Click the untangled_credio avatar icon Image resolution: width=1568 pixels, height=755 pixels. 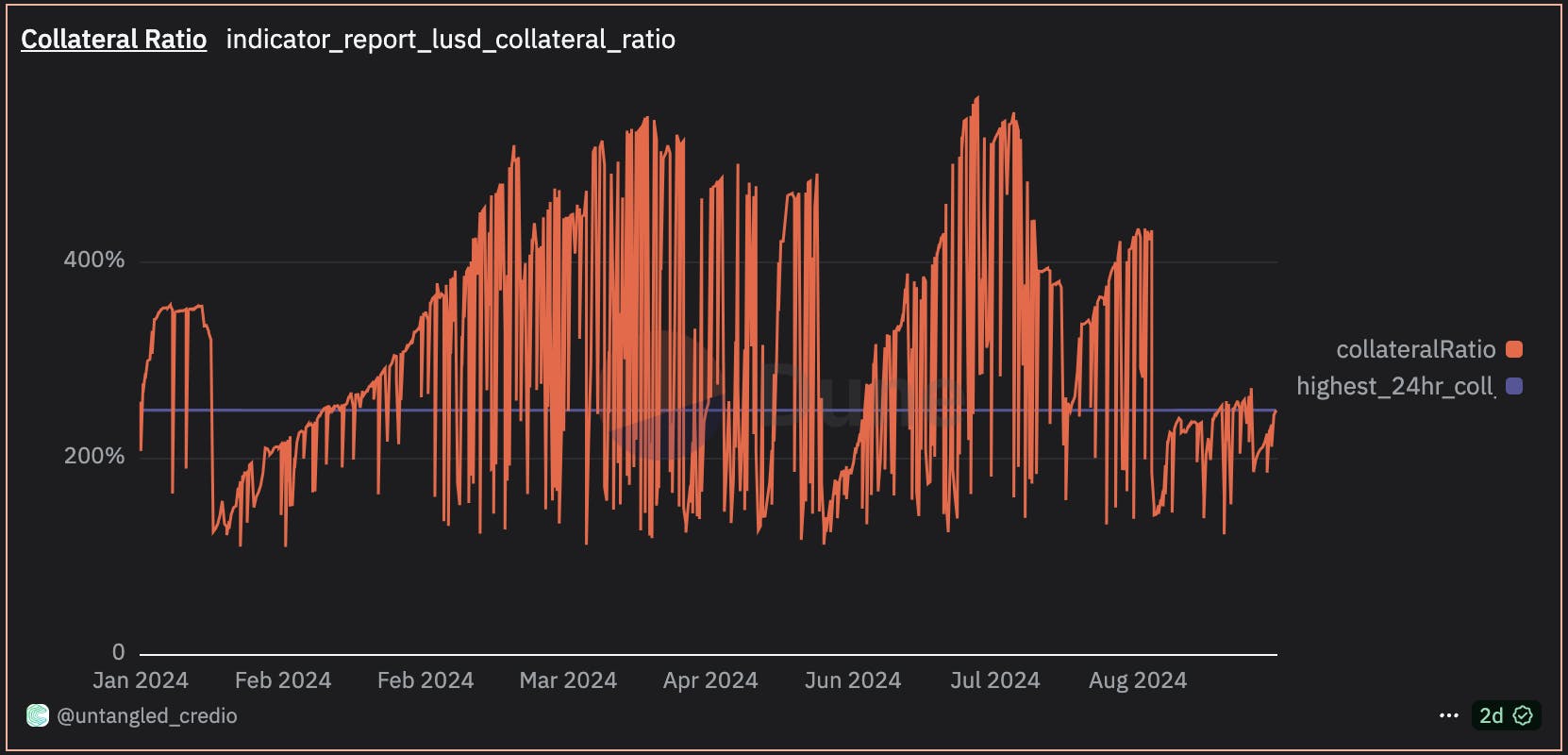point(37,716)
